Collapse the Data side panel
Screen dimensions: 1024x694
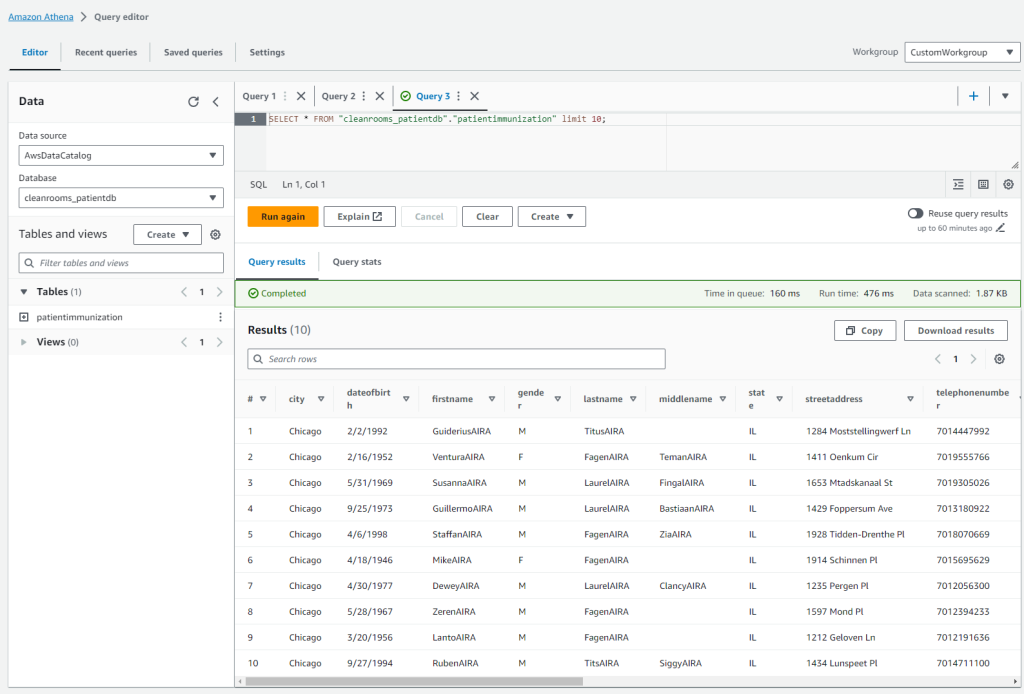tap(216, 101)
